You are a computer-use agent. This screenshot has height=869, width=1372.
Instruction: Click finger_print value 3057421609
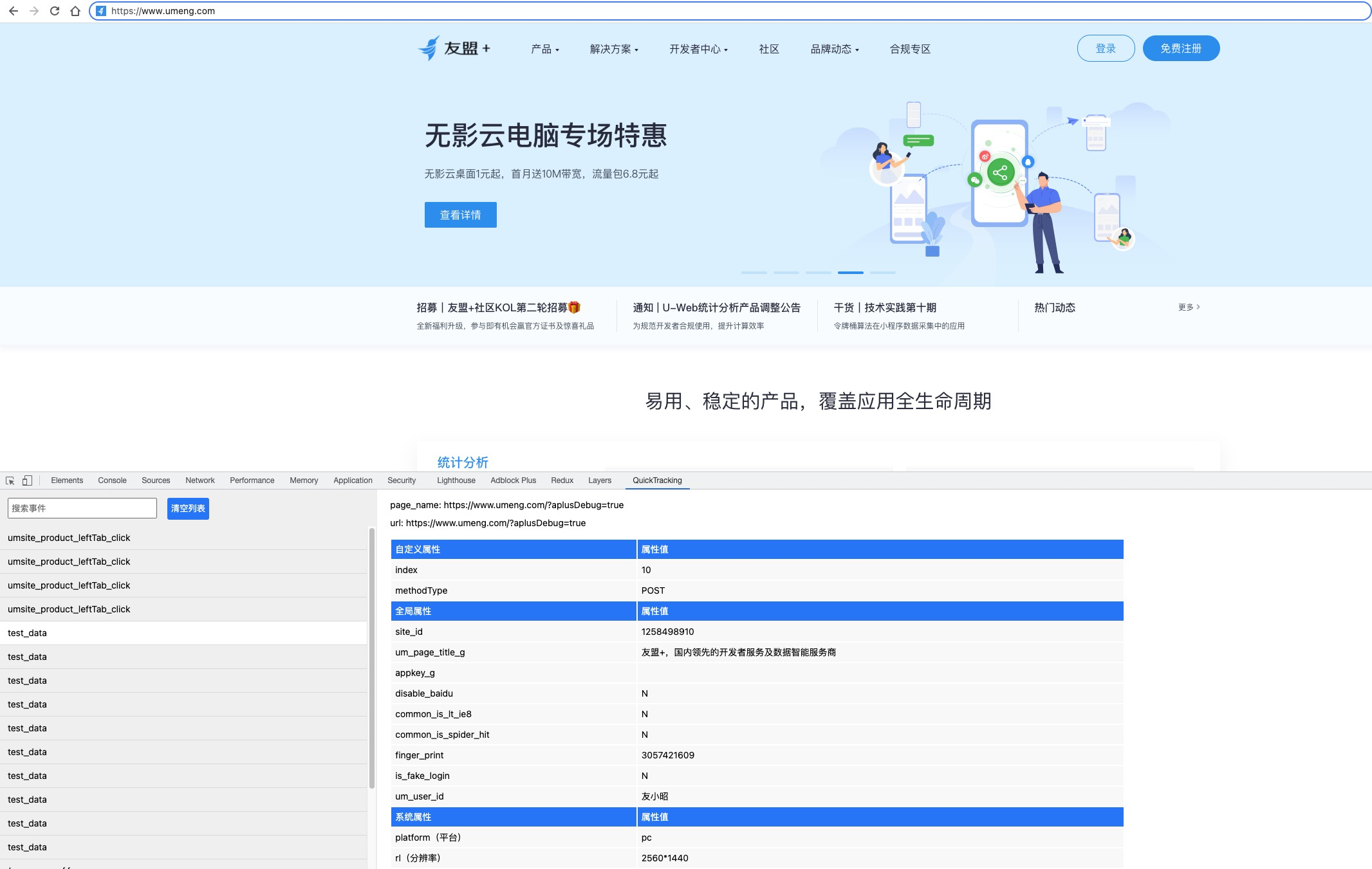click(668, 755)
